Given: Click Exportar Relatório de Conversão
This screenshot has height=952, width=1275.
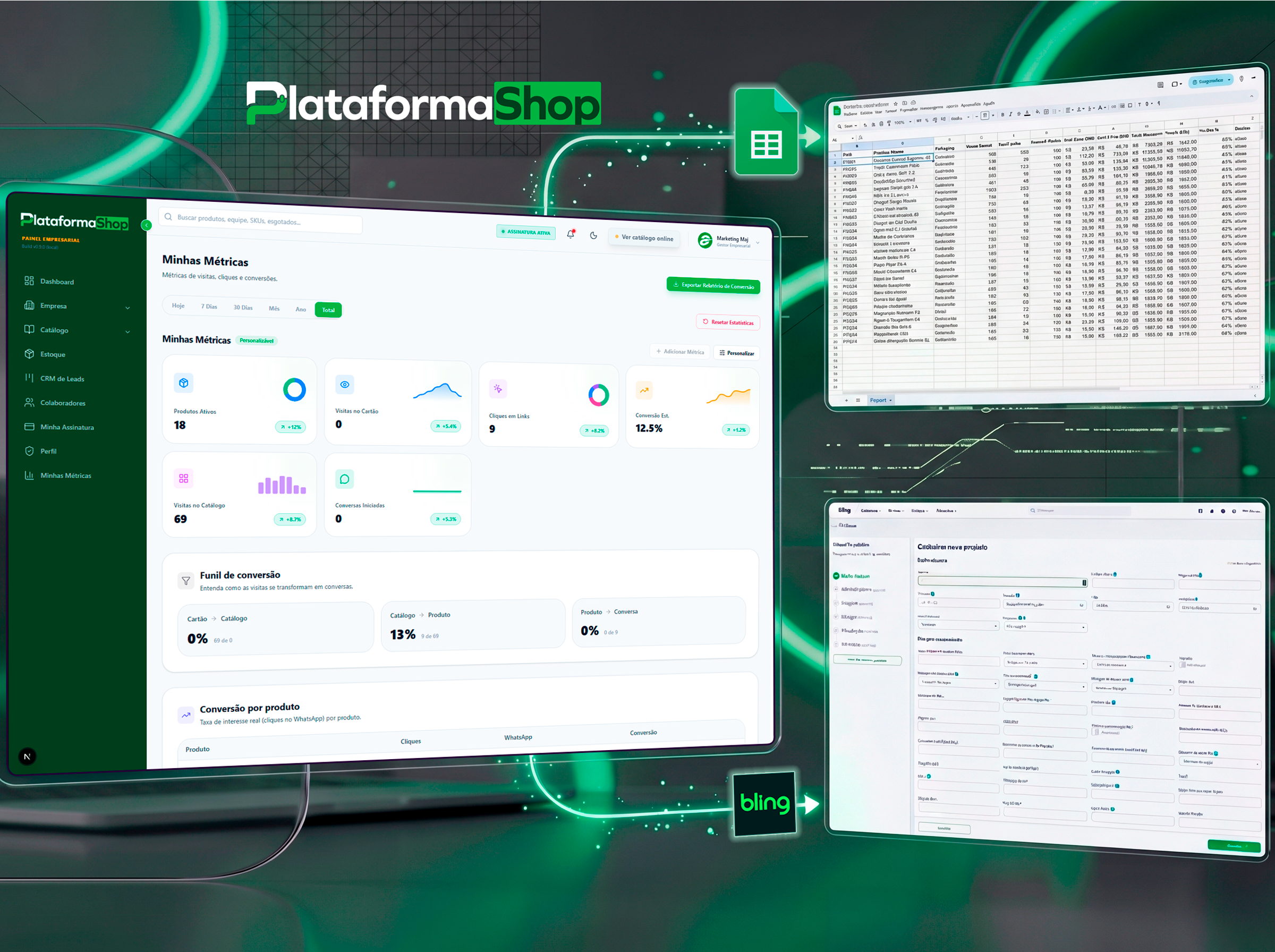Looking at the screenshot, I should pos(713,286).
